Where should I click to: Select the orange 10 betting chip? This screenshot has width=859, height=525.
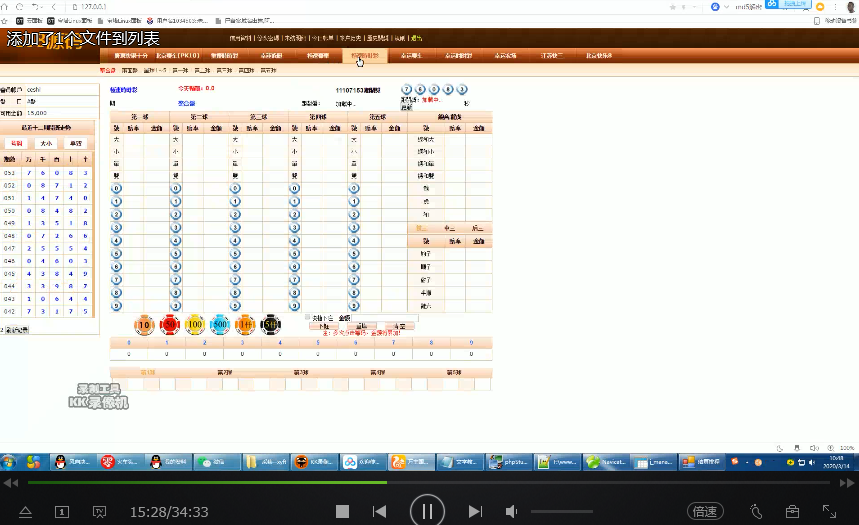pyautogui.click(x=144, y=325)
